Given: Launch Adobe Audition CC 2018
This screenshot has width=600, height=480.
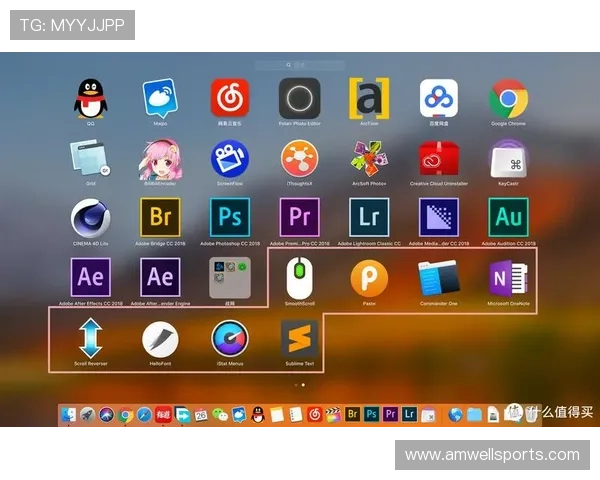Looking at the screenshot, I should (508, 216).
